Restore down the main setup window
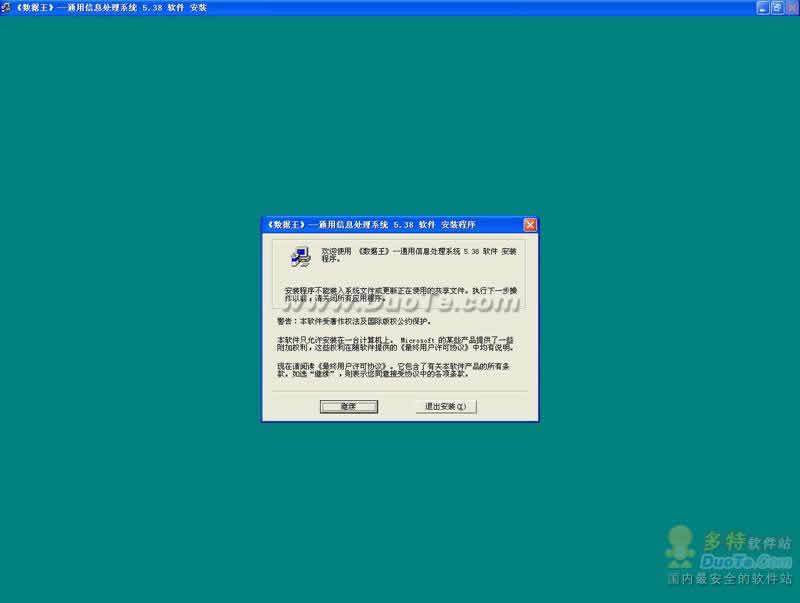This screenshot has width=800, height=603. (777, 8)
